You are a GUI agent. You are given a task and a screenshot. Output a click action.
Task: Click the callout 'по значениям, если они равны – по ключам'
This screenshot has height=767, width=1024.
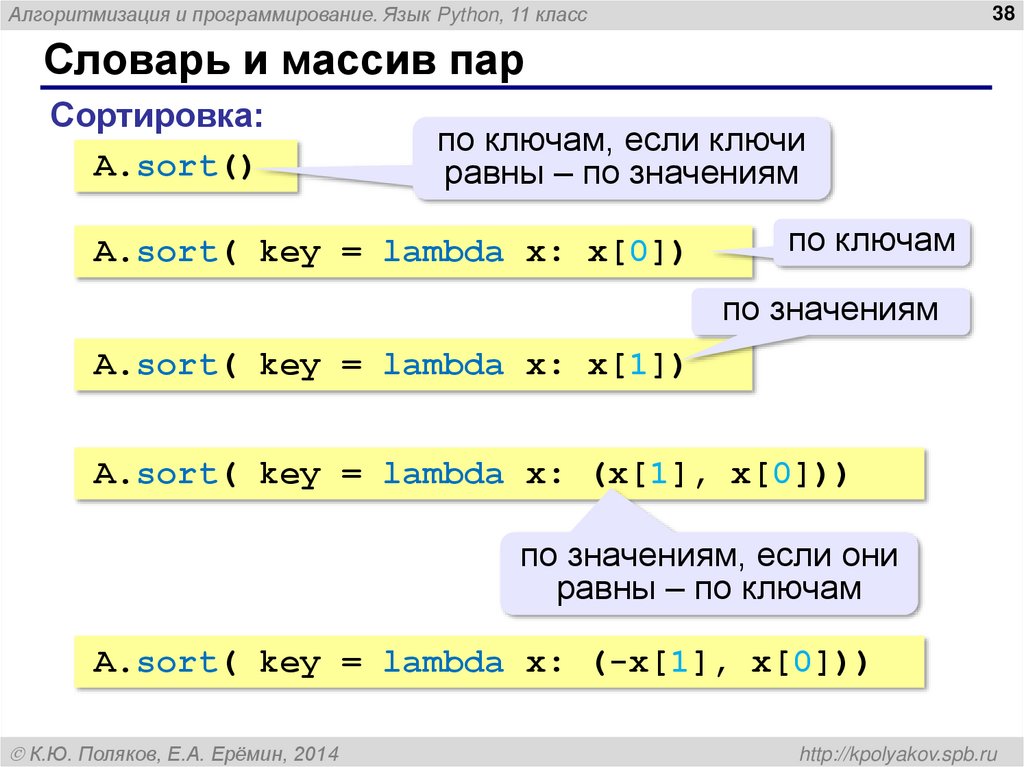711,573
